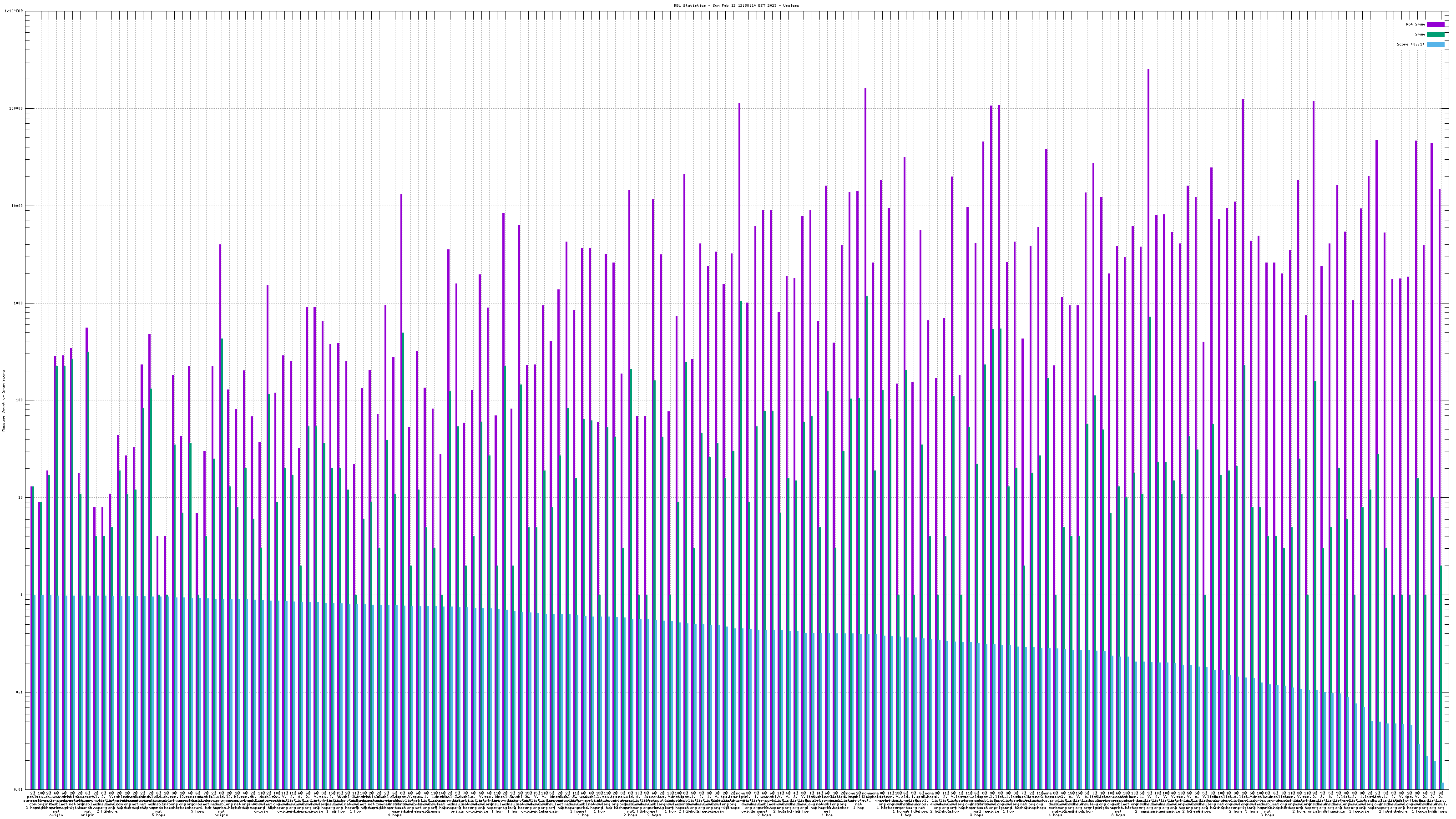Click the 100000 y-axis tick label
The height and width of the screenshot is (819, 1456).
tap(16, 109)
